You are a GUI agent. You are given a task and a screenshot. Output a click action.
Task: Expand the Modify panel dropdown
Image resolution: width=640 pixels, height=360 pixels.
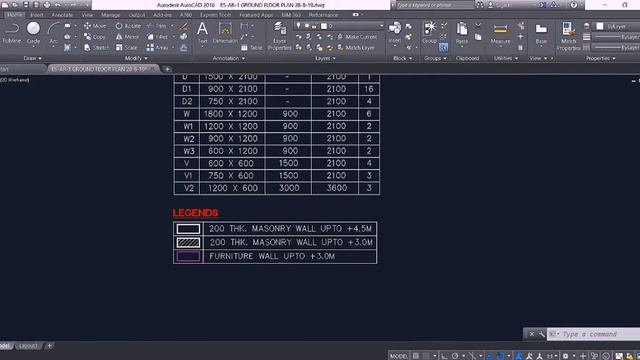pyautogui.click(x=136, y=58)
